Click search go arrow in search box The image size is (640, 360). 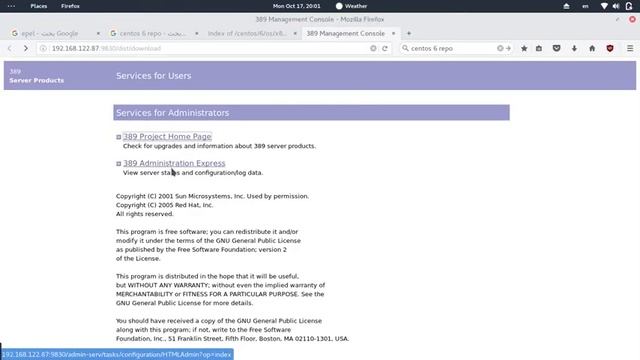tap(509, 48)
